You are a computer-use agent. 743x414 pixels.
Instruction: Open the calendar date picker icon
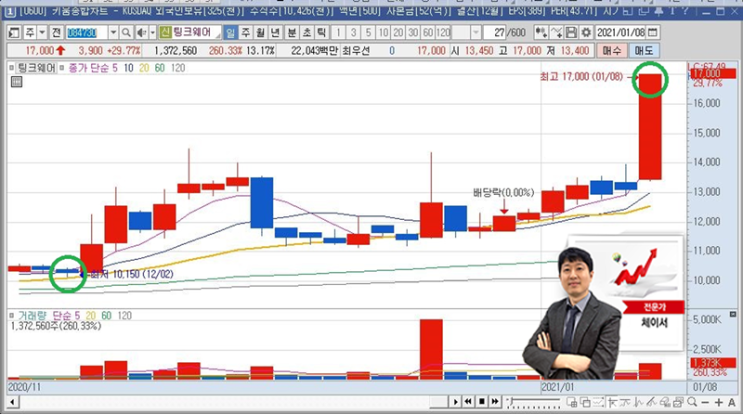(652, 33)
